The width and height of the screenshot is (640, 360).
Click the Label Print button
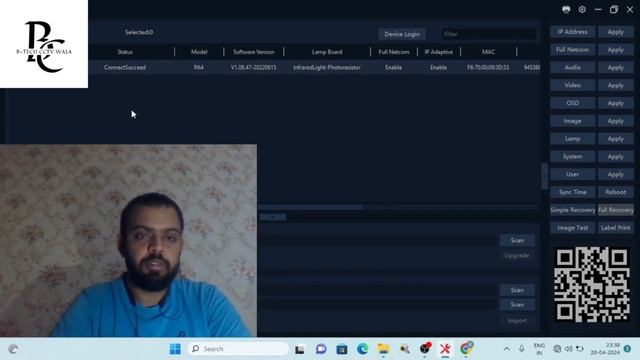pos(616,228)
